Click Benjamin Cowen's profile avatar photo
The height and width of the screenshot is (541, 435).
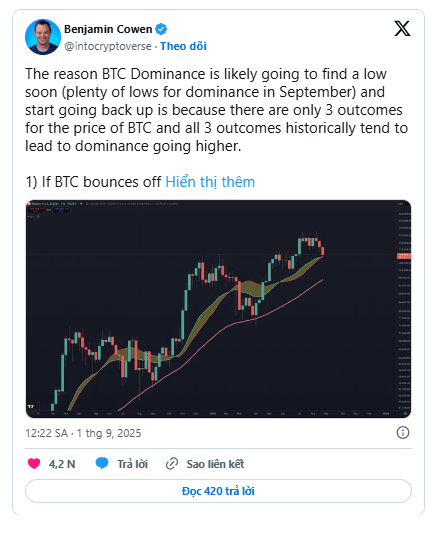click(43, 37)
